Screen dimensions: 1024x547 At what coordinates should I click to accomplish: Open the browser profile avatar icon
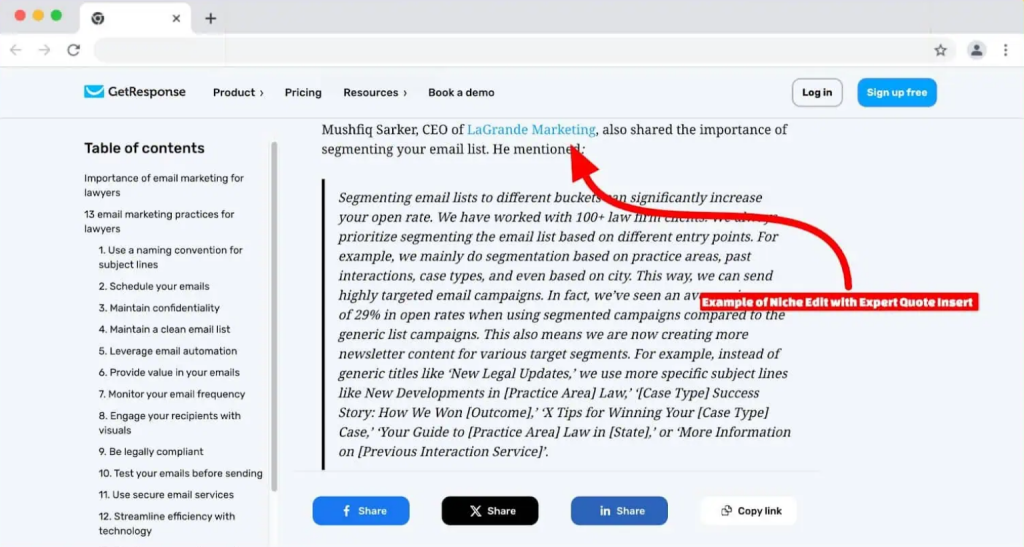tap(976, 50)
